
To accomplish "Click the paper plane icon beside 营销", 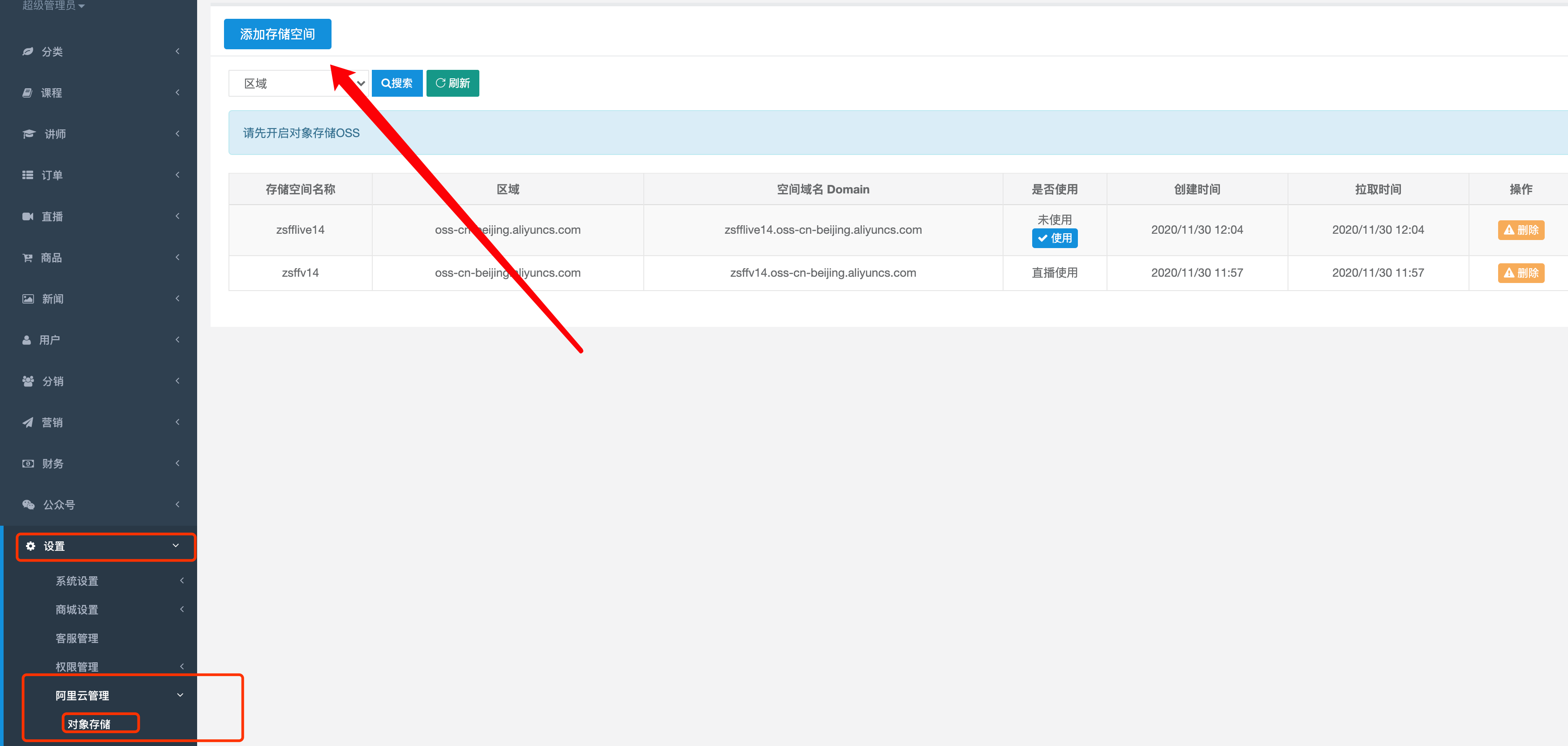I will point(27,422).
